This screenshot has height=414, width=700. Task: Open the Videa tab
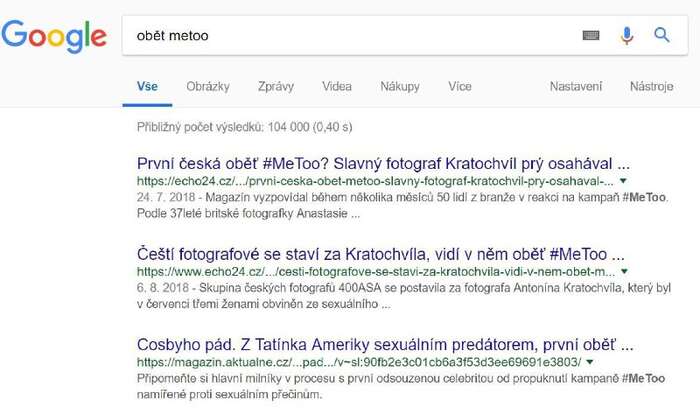pyautogui.click(x=337, y=86)
